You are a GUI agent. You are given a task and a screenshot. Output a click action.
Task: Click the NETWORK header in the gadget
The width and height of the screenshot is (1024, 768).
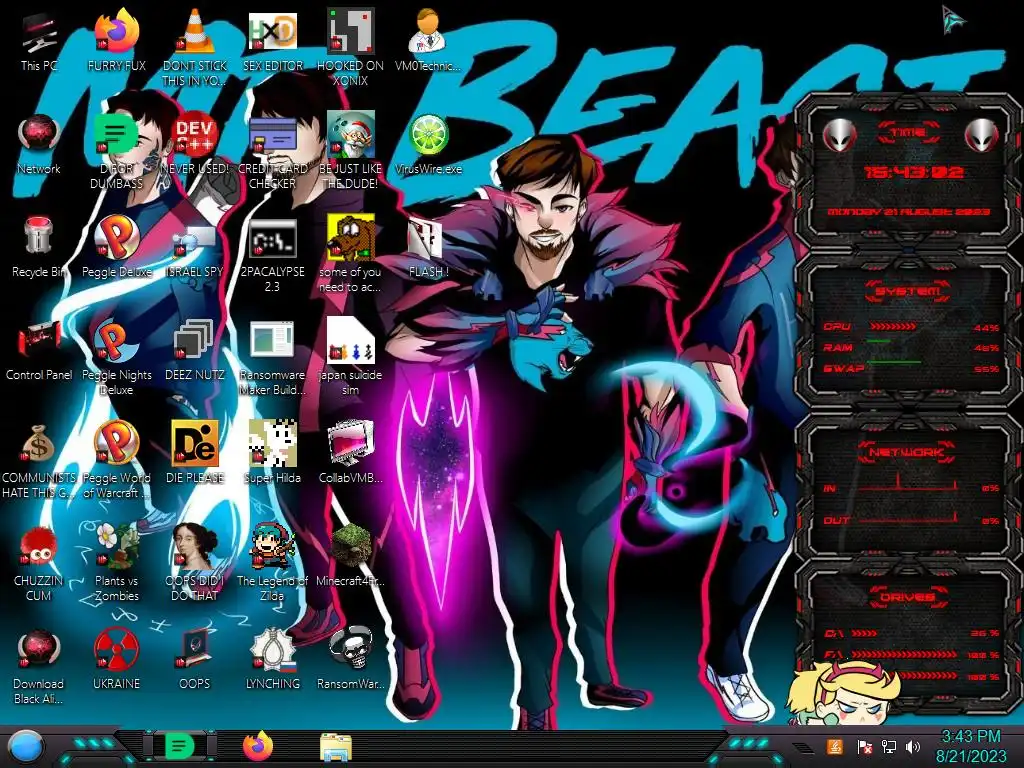[x=906, y=451]
